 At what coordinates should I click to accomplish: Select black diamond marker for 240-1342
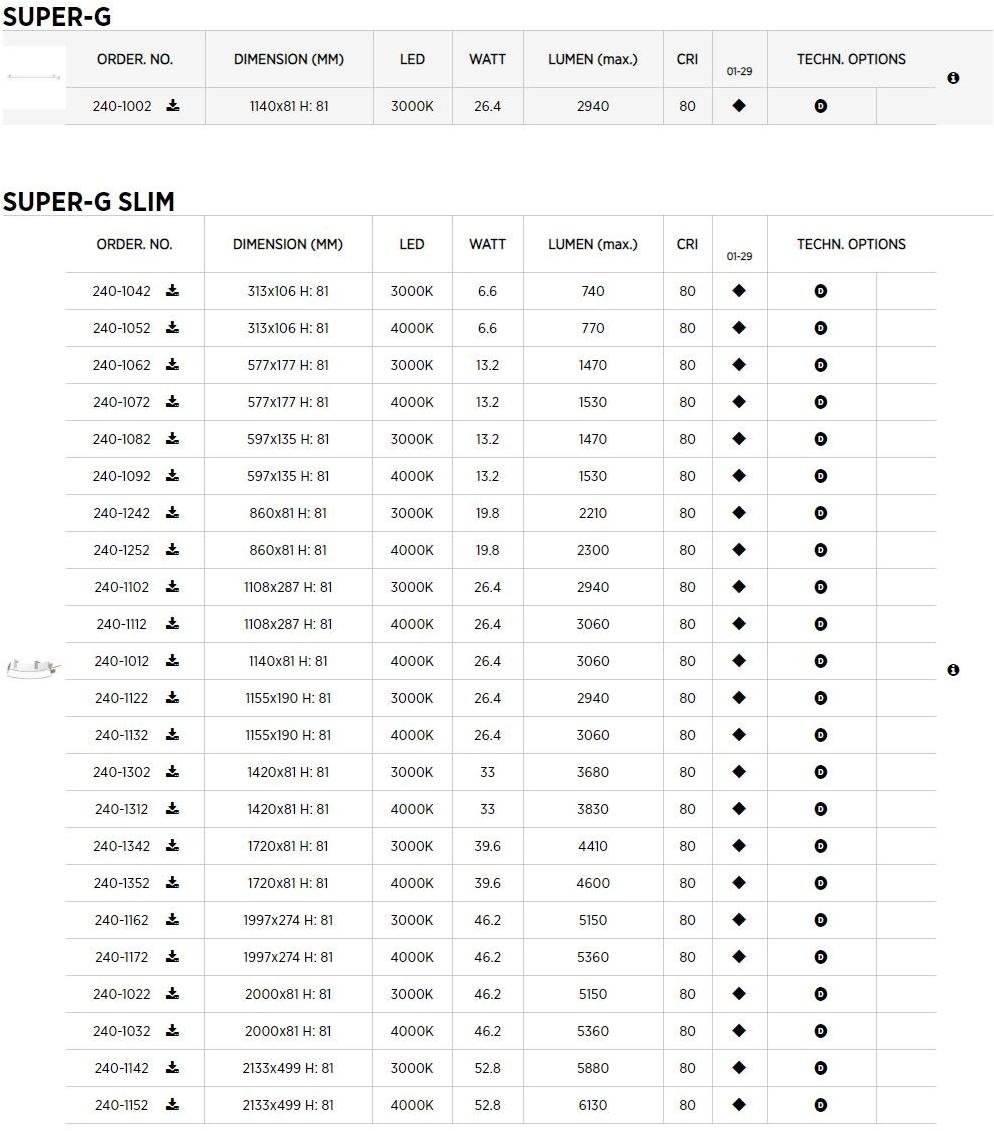tap(739, 846)
